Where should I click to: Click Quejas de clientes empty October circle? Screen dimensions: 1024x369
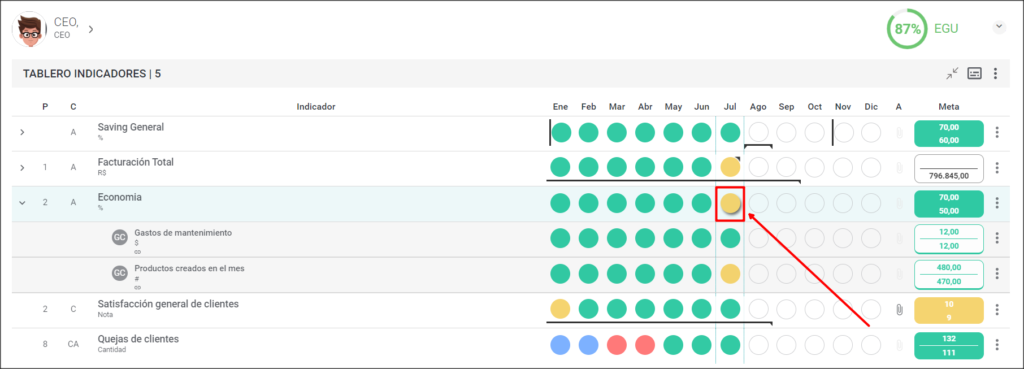click(x=814, y=344)
